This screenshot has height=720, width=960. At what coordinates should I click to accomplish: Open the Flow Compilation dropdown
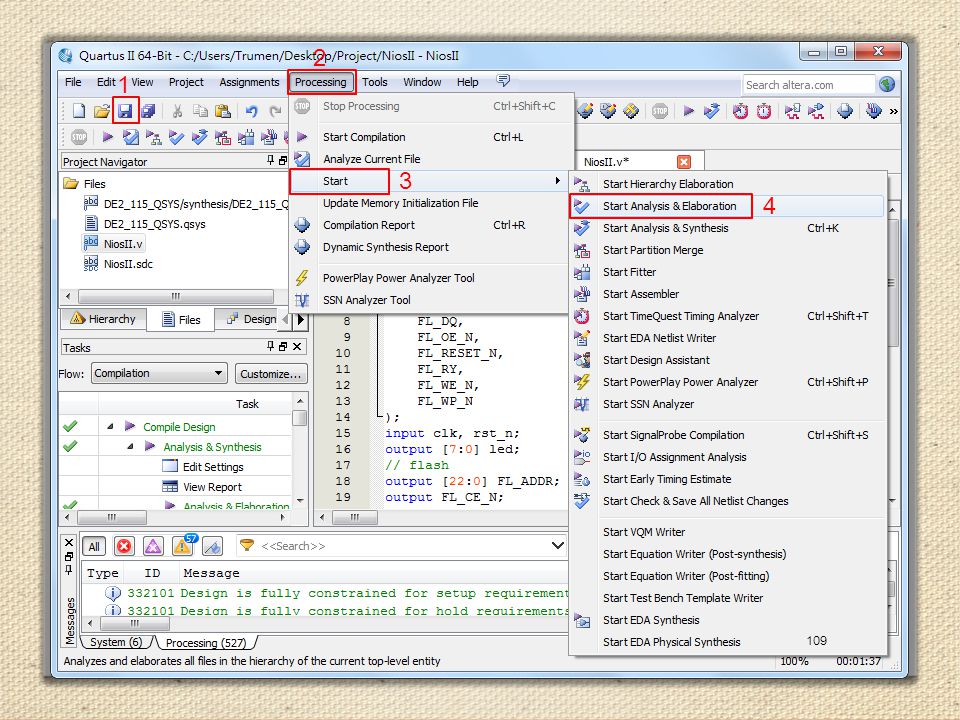[159, 373]
